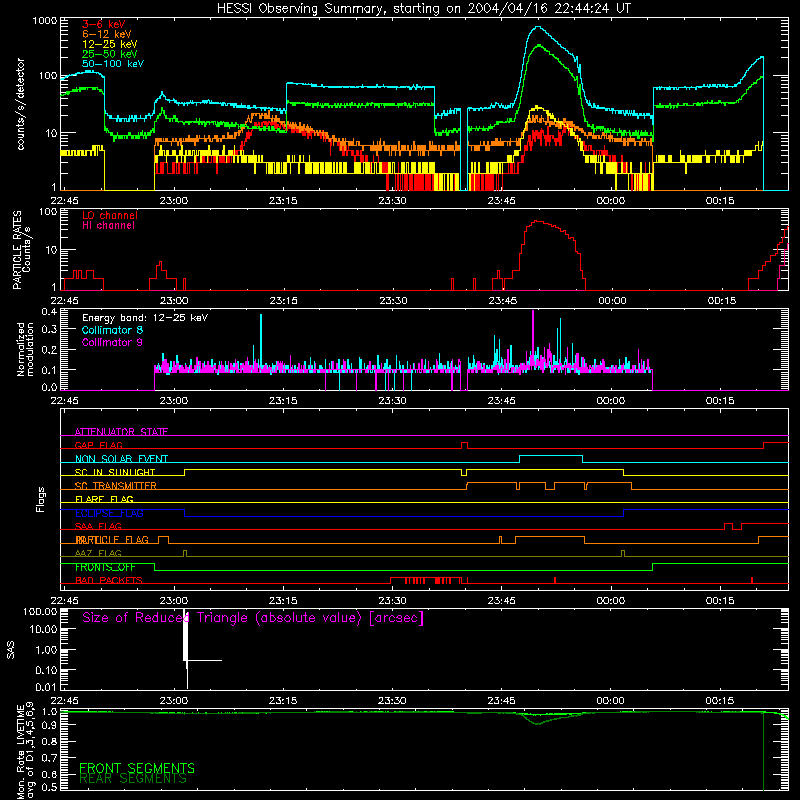This screenshot has width=800, height=800.
Task: Select the '3-6 keV' legend entry
Action: click(x=104, y=24)
